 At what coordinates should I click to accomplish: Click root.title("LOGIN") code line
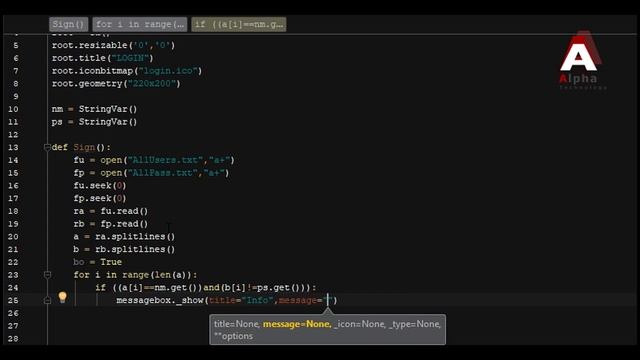[102, 58]
